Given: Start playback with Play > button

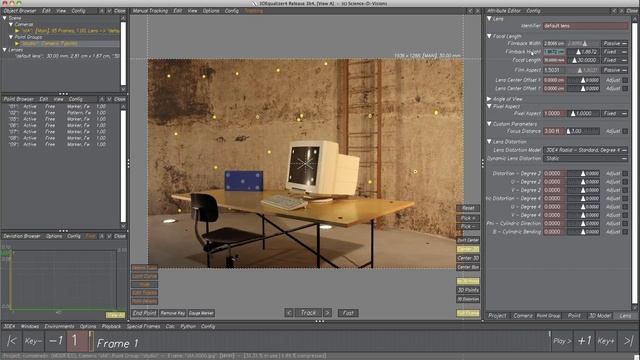Looking at the screenshot, I should point(562,341).
